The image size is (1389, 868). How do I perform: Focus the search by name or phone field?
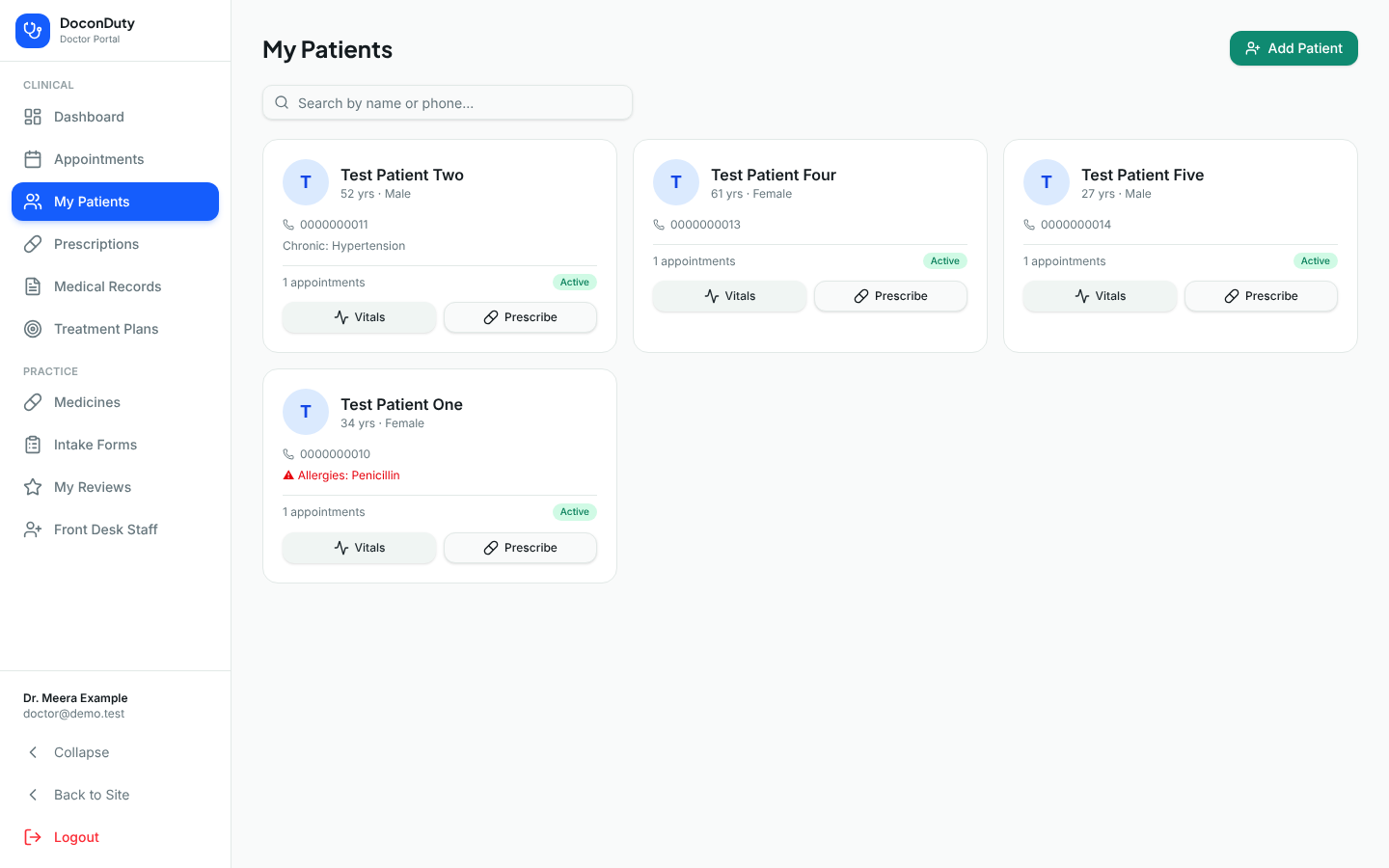[448, 102]
